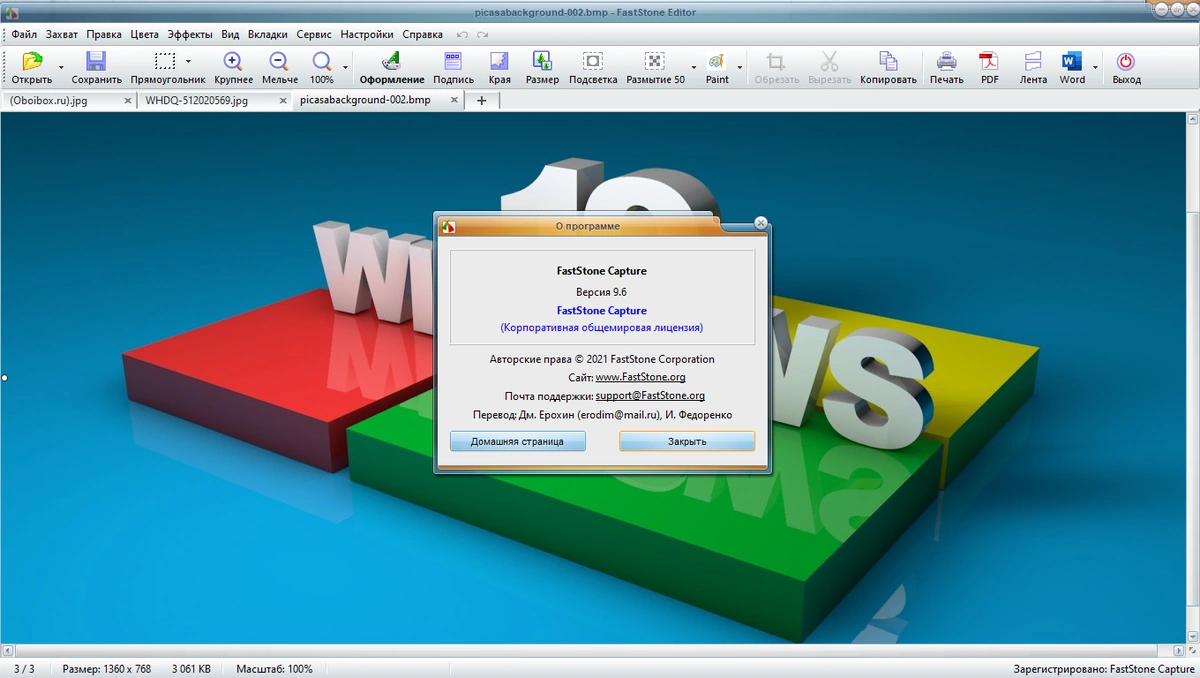The height and width of the screenshot is (678, 1200).
Task: Apply the Размытие 50 blur tool
Action: 655,62
